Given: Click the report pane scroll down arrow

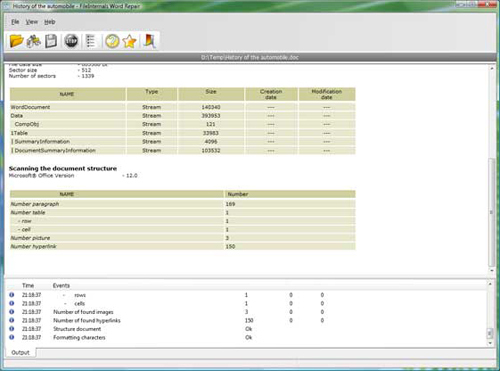Looking at the screenshot, I should click(492, 271).
